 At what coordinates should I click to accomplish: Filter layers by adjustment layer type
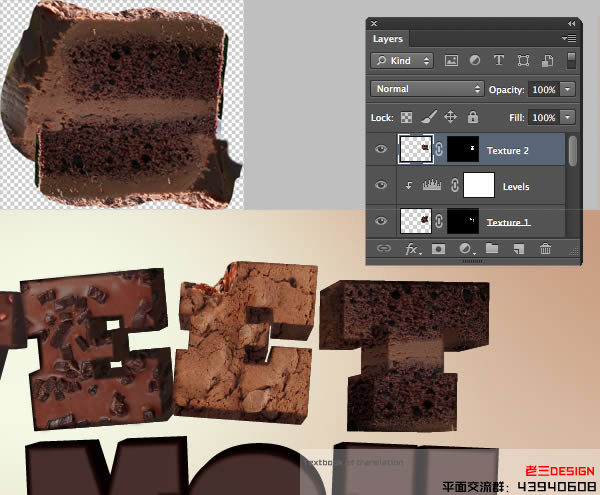476,61
